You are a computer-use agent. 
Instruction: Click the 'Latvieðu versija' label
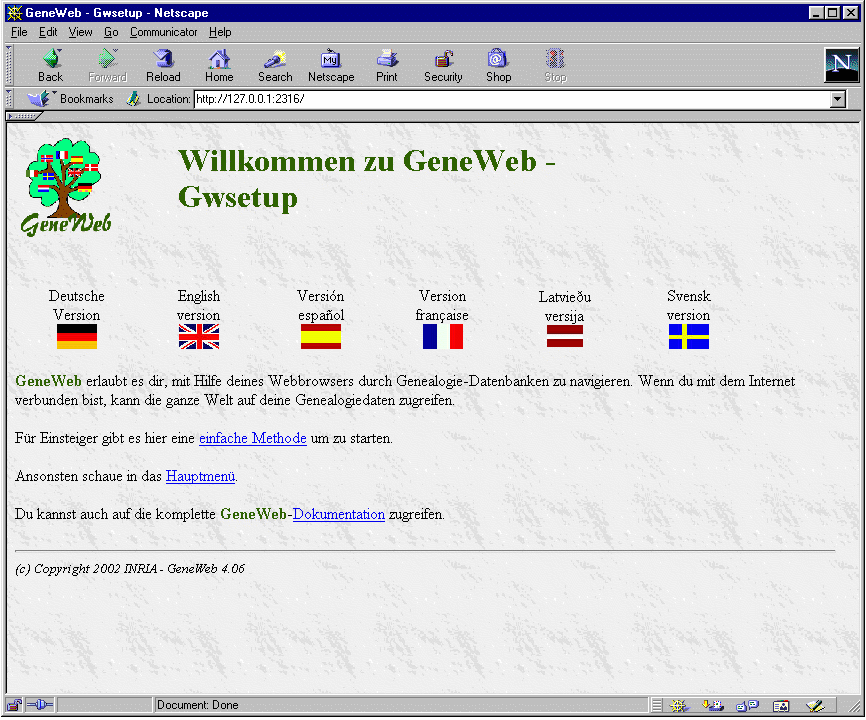click(564, 306)
